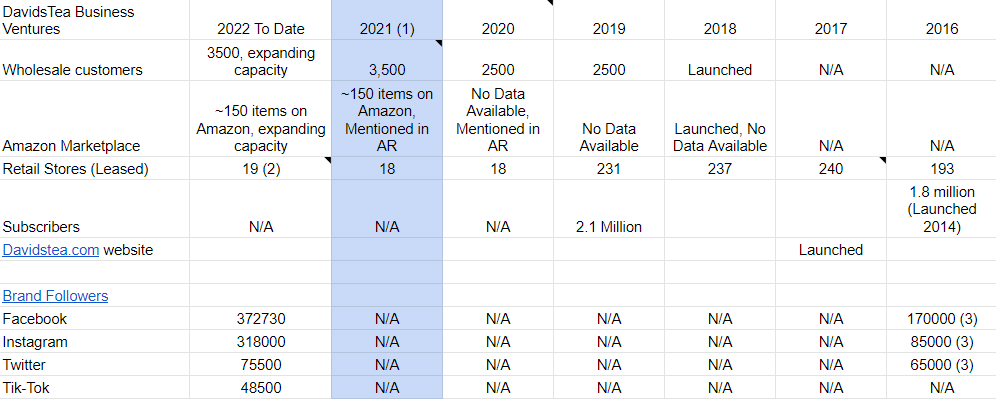Select the '85000 (3)' Instagram cell
The image size is (996, 399).
pyautogui.click(x=941, y=341)
